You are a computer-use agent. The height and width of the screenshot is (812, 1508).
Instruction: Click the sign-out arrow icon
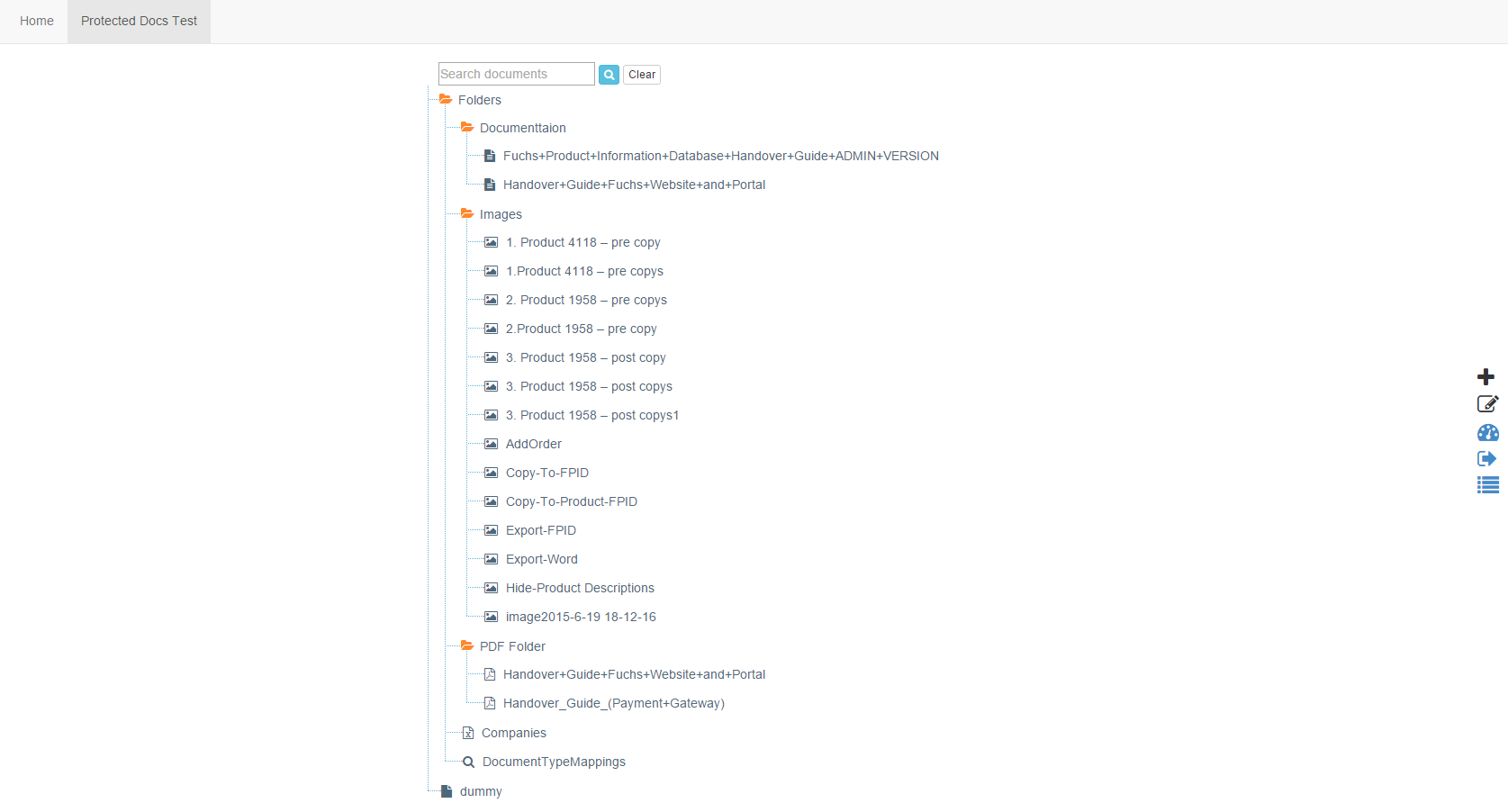(x=1486, y=459)
